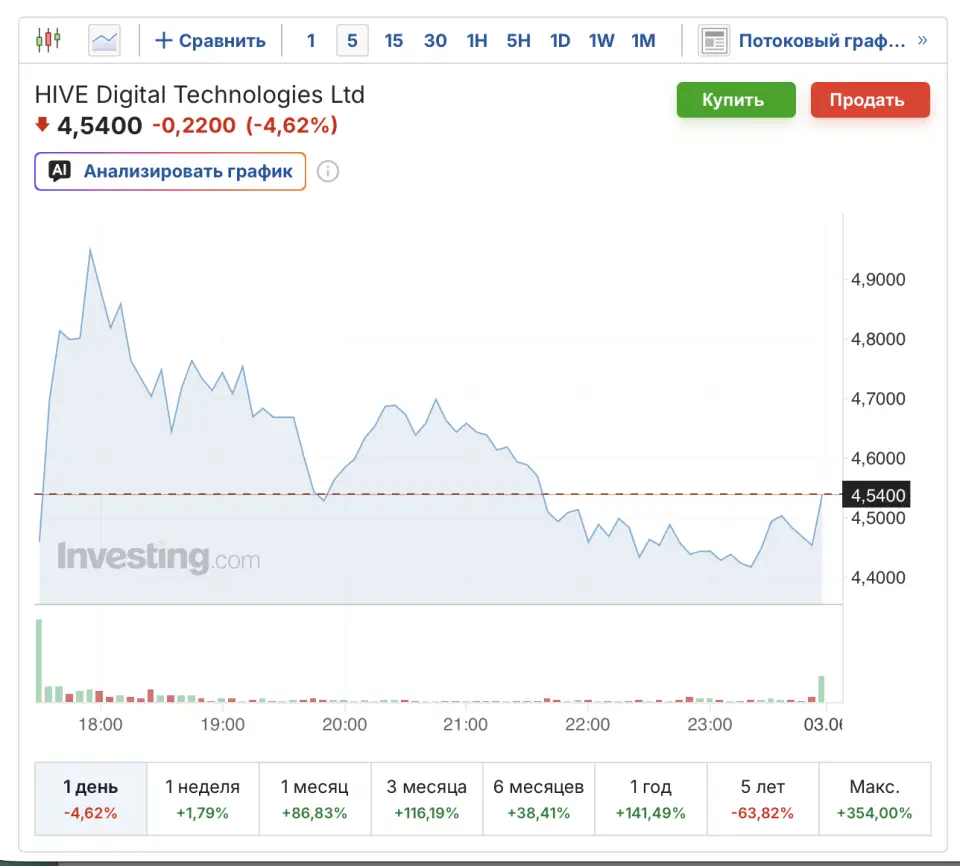Image resolution: width=960 pixels, height=866 pixels.
Task: Choose the 30 minute interval
Action: click(435, 41)
